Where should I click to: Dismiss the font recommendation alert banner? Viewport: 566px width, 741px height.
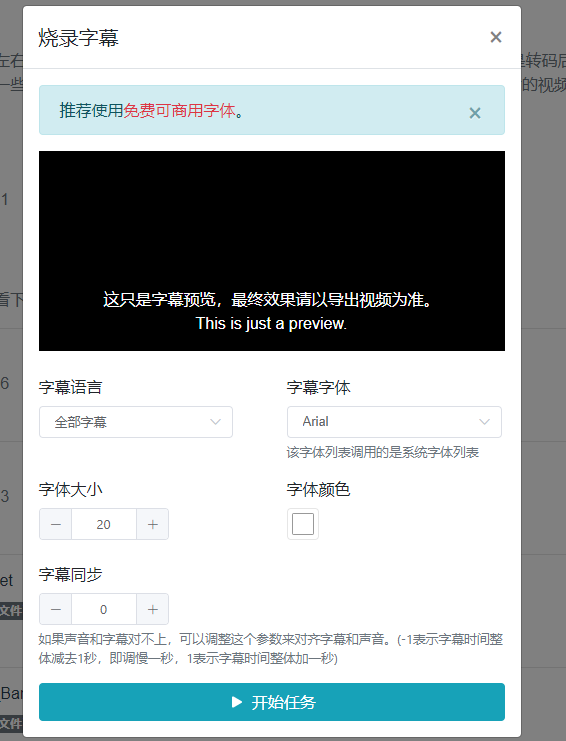point(475,113)
